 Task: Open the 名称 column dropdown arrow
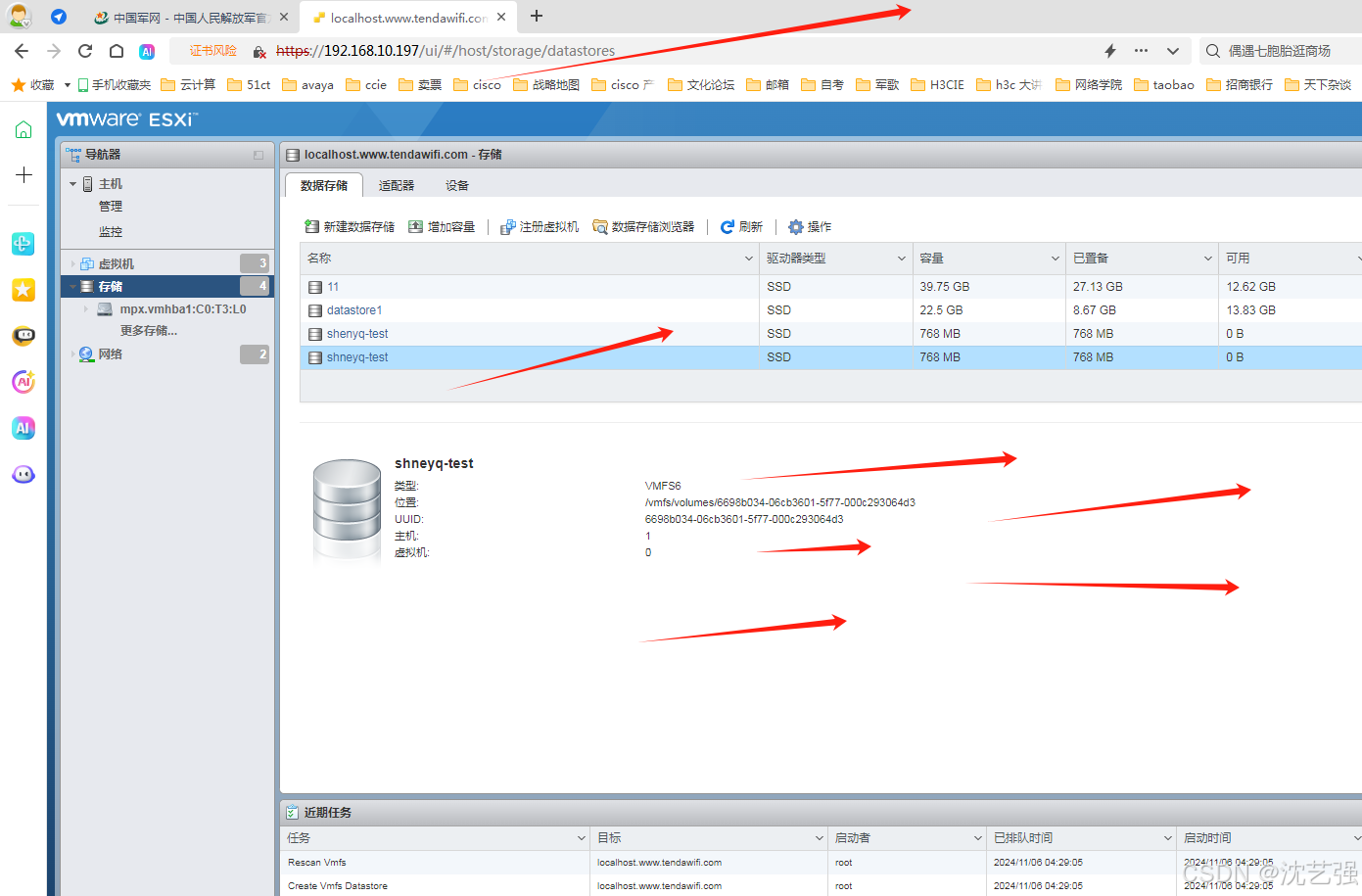(x=749, y=259)
